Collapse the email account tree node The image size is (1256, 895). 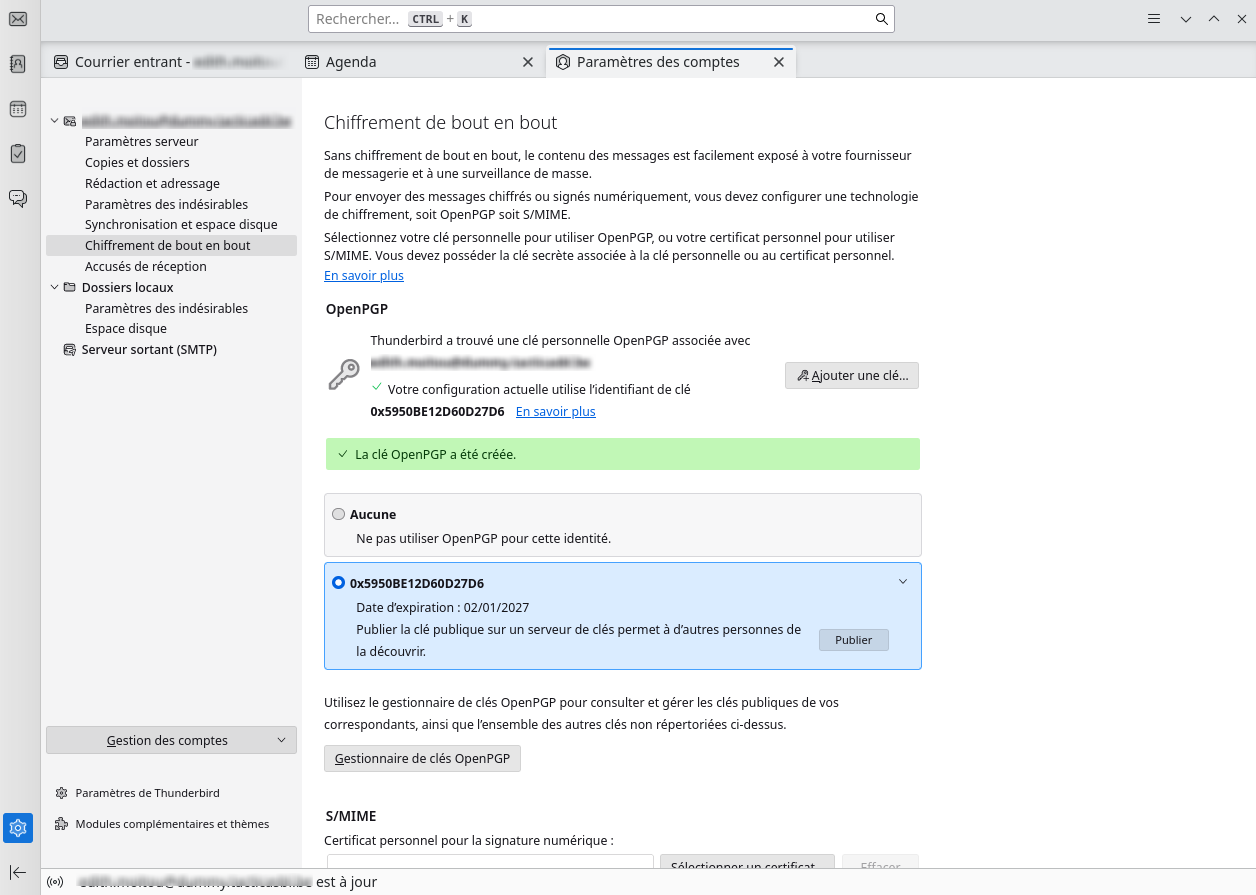tap(54, 121)
